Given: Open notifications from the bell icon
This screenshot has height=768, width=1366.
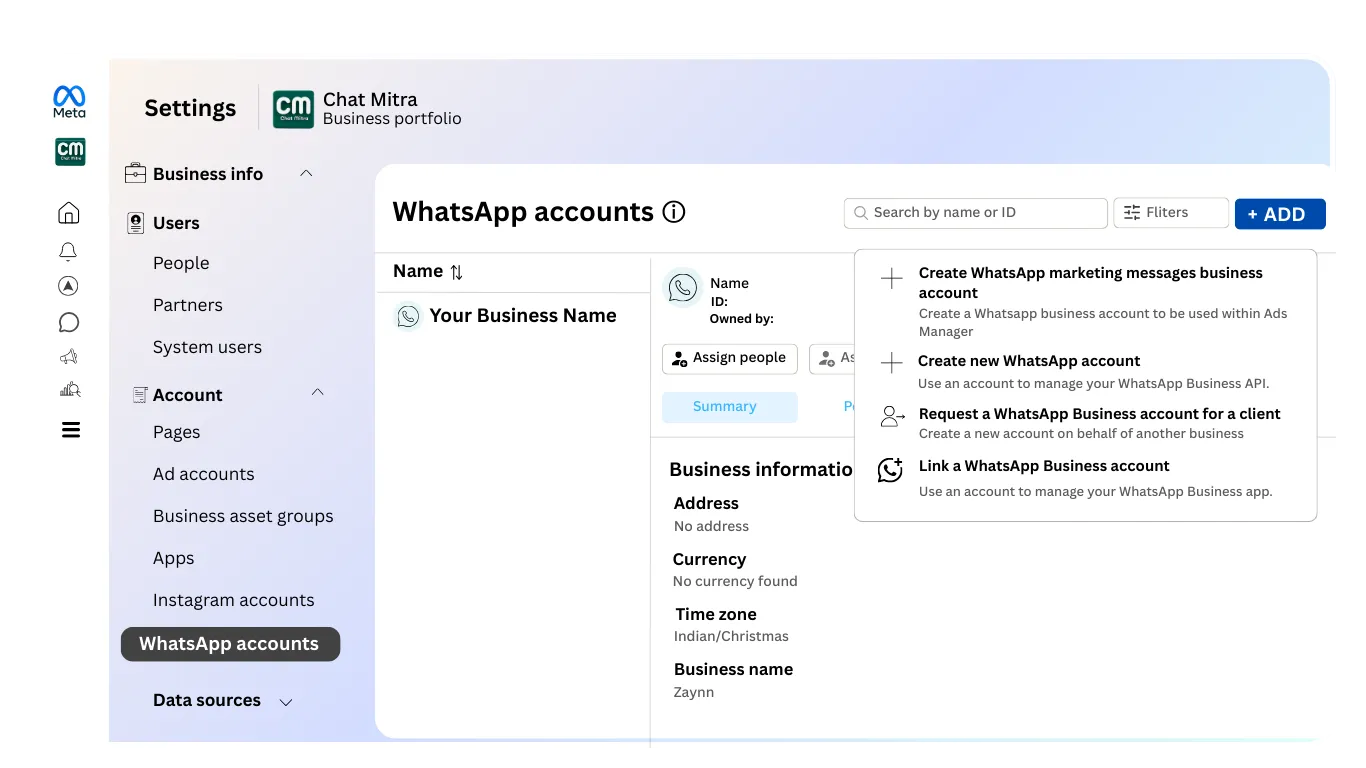Looking at the screenshot, I should (x=68, y=250).
